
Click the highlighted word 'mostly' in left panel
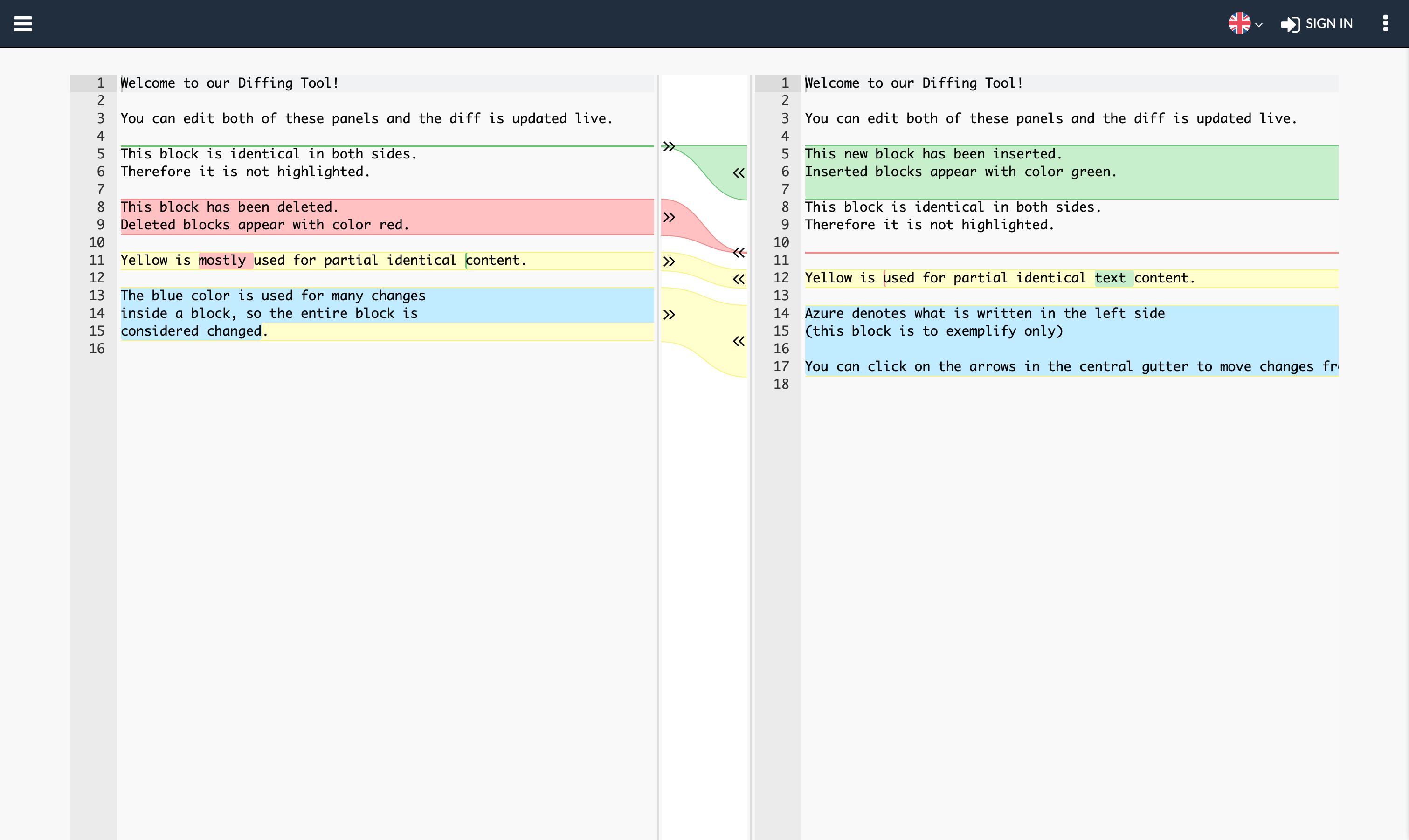click(x=222, y=261)
